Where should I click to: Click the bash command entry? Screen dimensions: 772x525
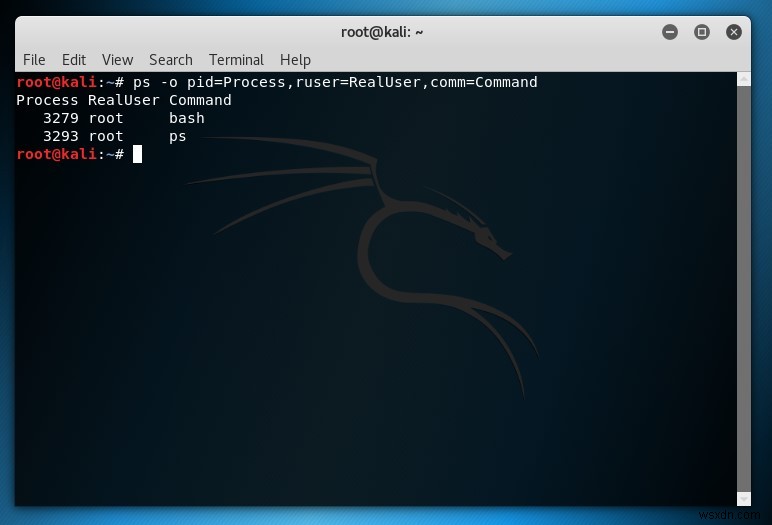coord(187,118)
